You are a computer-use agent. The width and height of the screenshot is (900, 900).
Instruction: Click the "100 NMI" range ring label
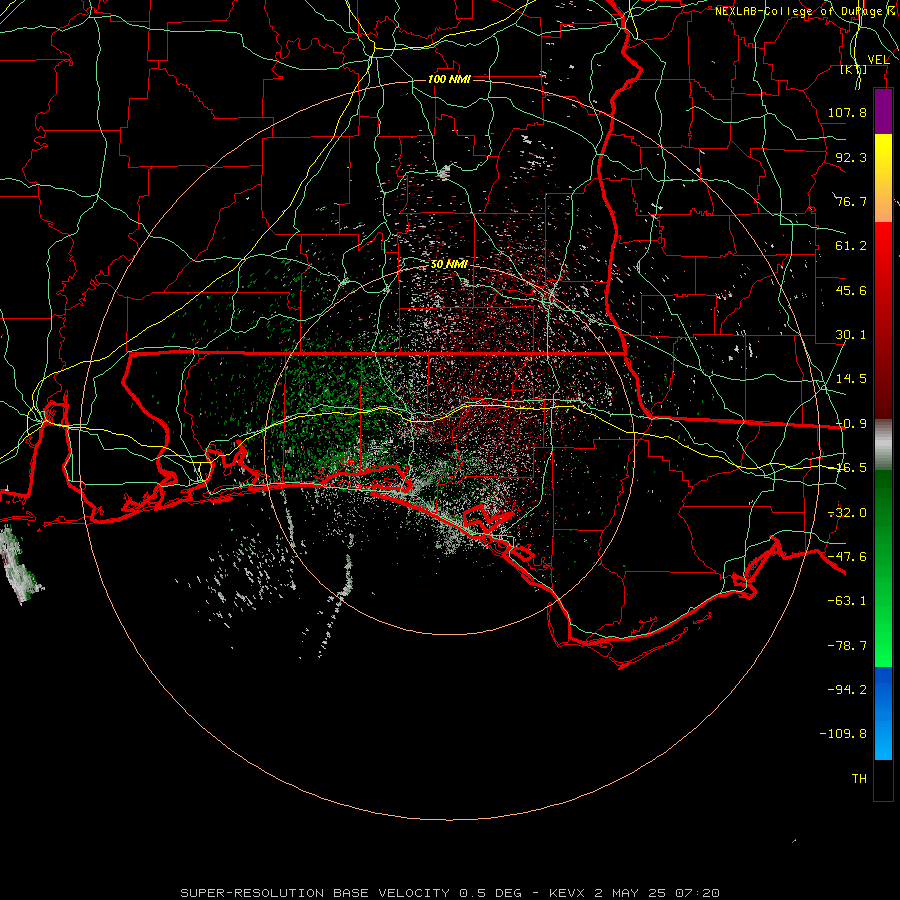pyautogui.click(x=449, y=79)
